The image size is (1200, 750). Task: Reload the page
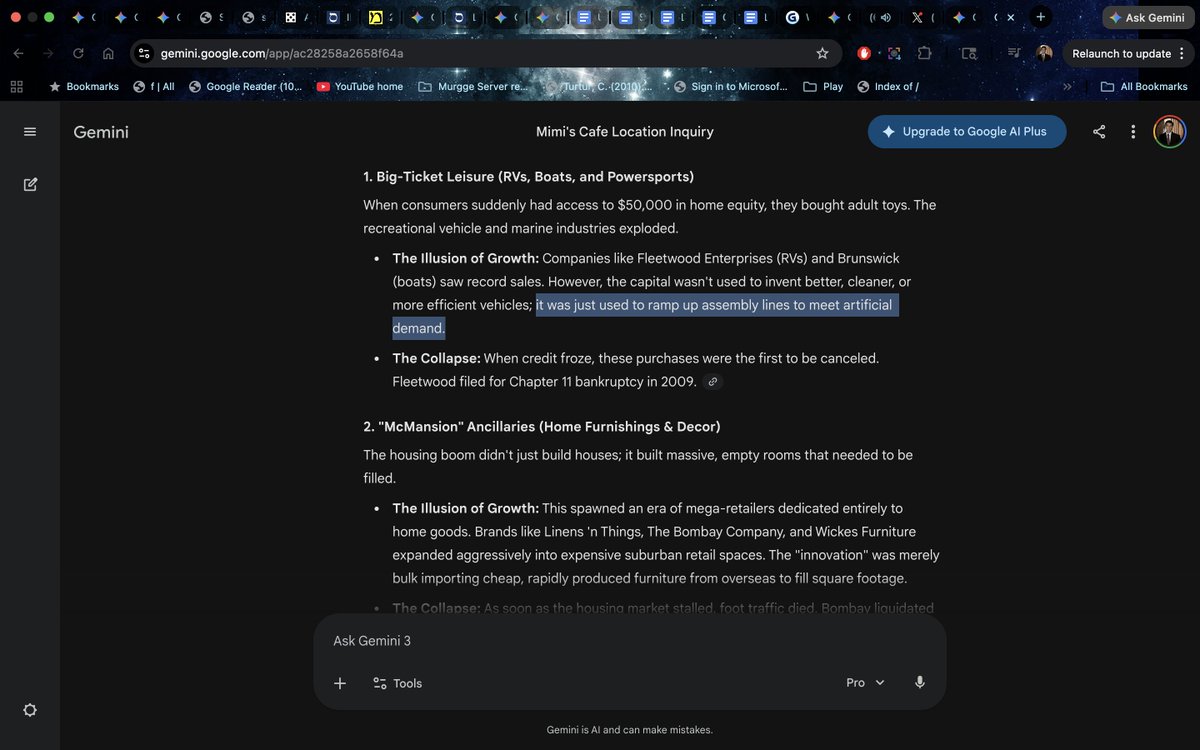tap(78, 54)
